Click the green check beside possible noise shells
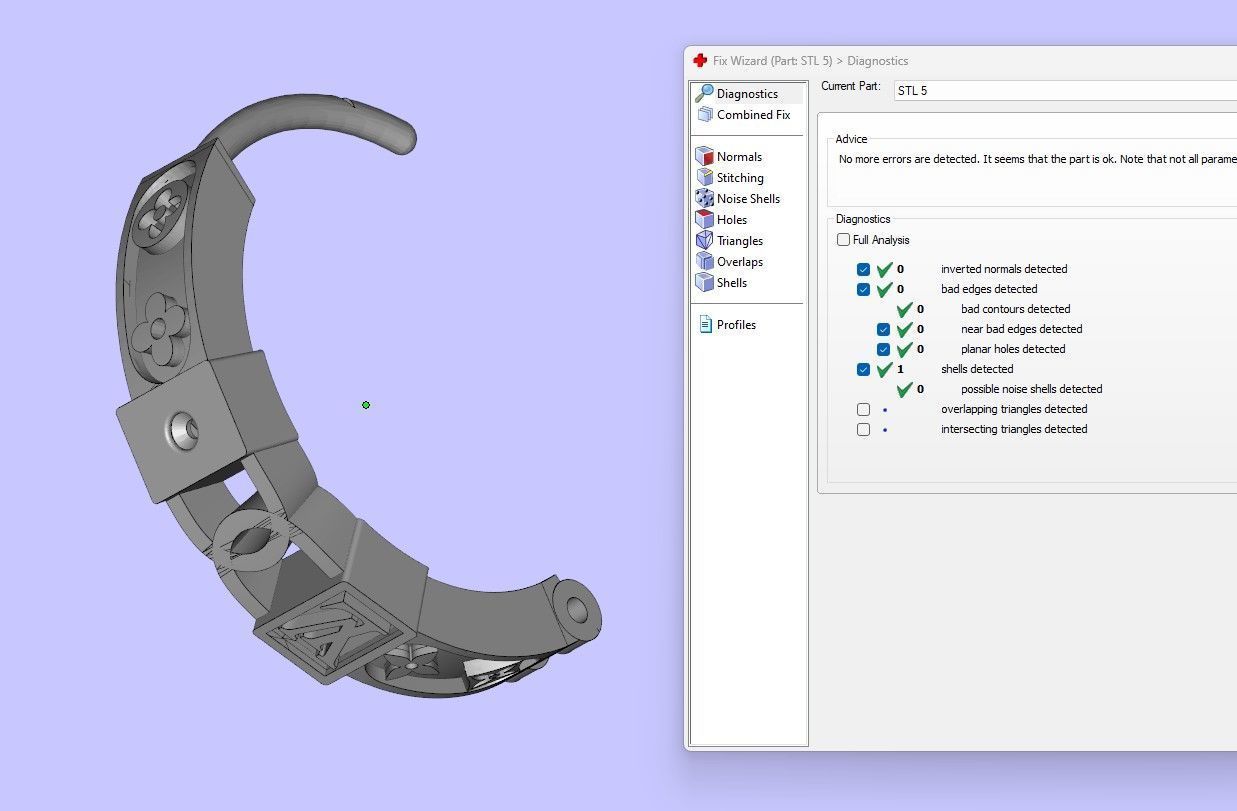This screenshot has height=811, width=1237. click(x=904, y=389)
